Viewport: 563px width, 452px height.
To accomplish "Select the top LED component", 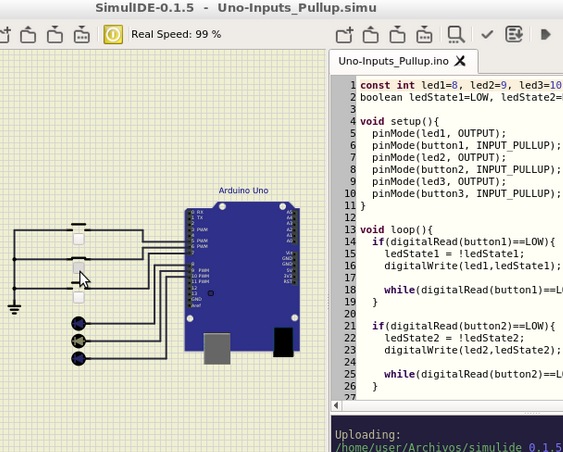I will click(79, 323).
